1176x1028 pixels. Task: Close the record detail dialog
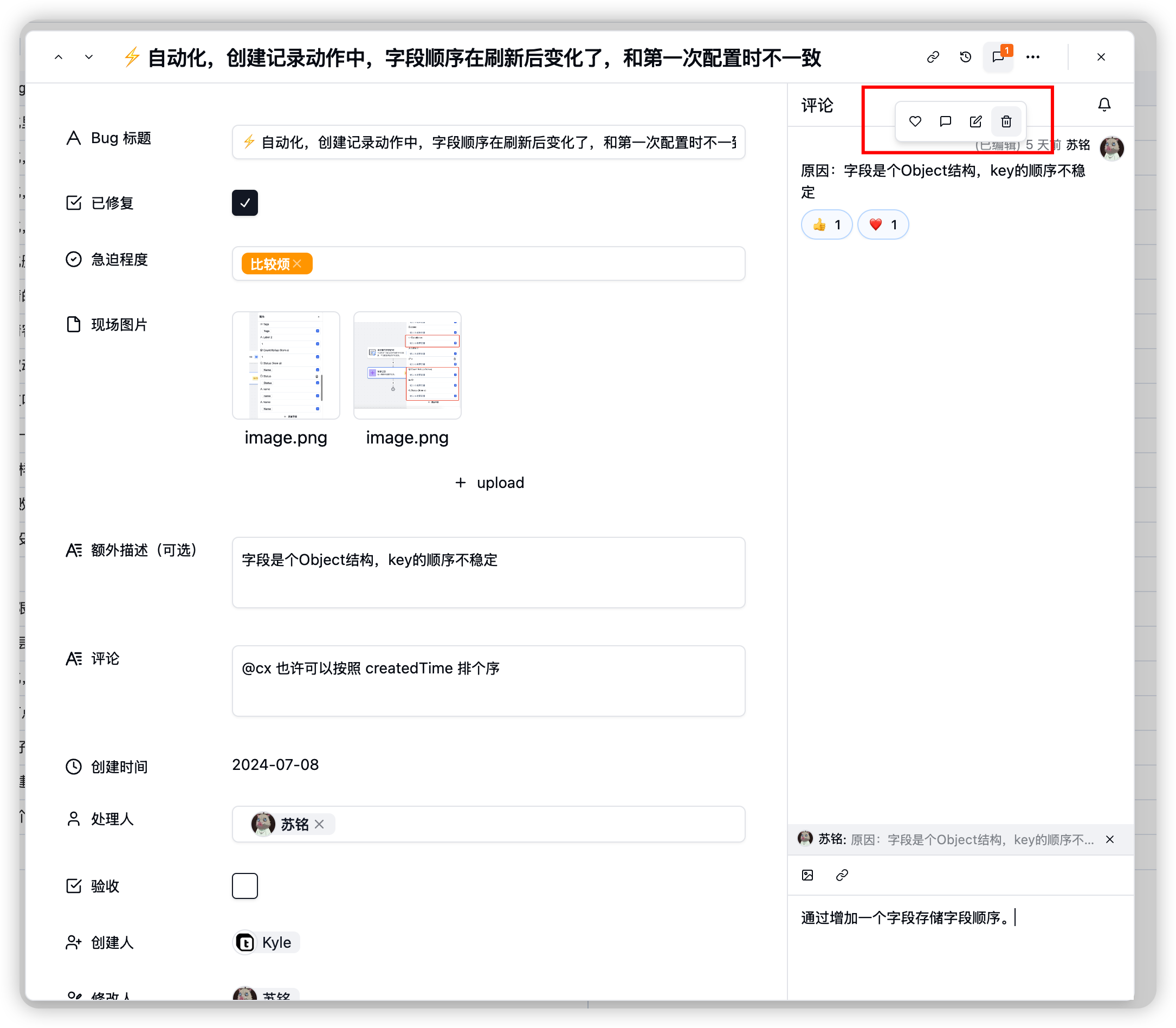click(1101, 57)
